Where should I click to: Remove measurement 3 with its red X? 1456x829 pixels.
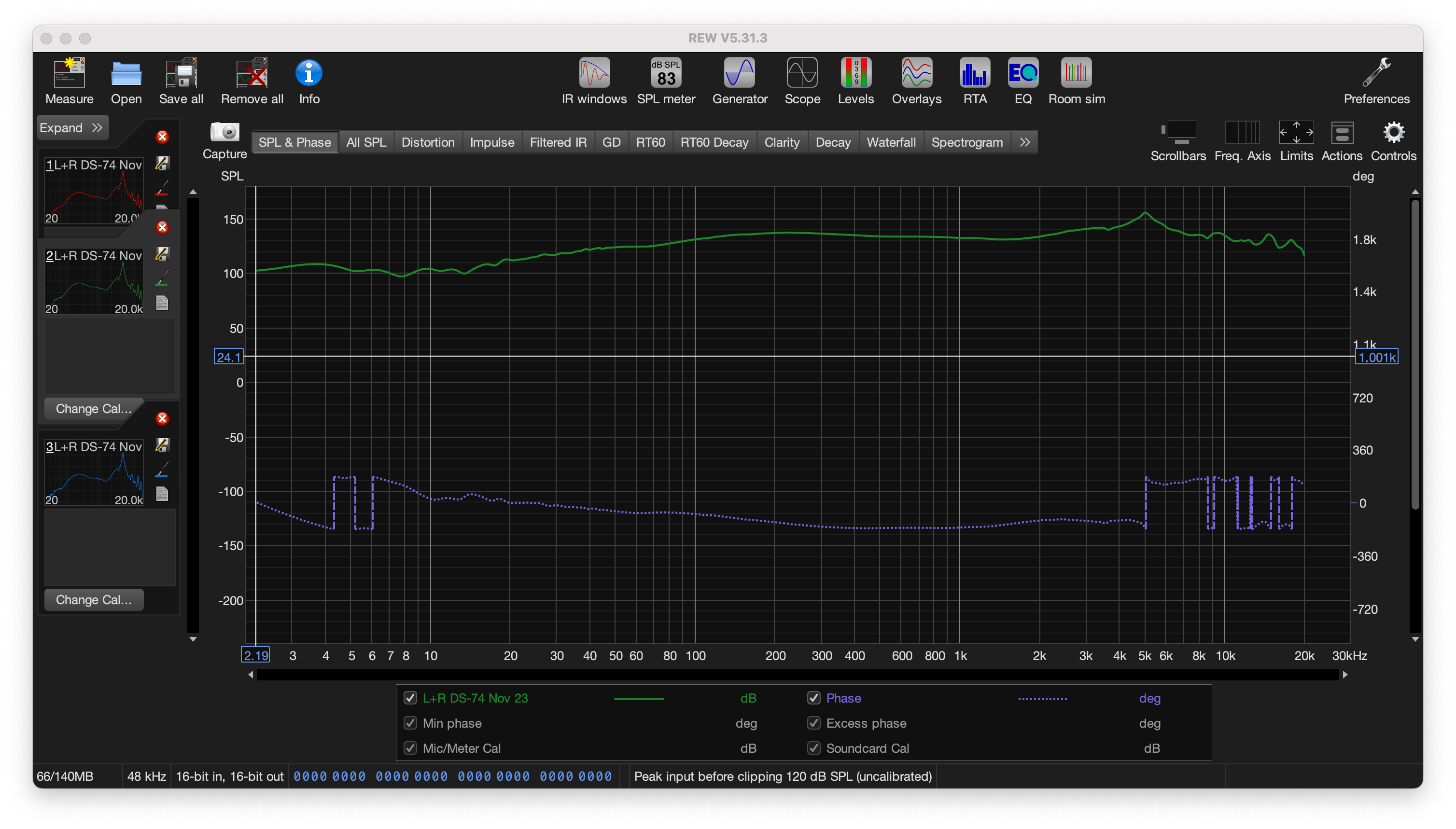coord(162,418)
